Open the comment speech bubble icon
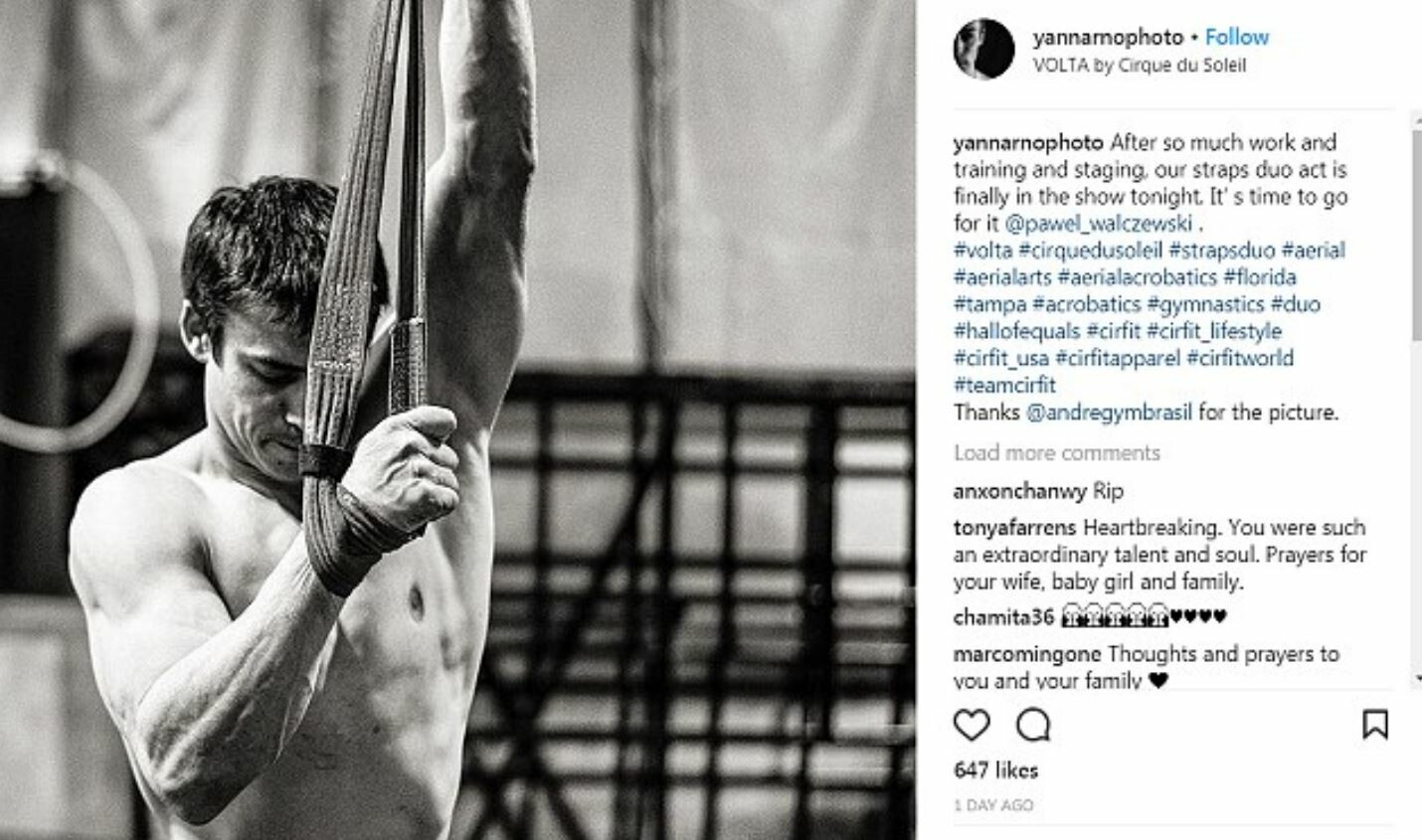The width and height of the screenshot is (1422, 840). tap(1033, 726)
